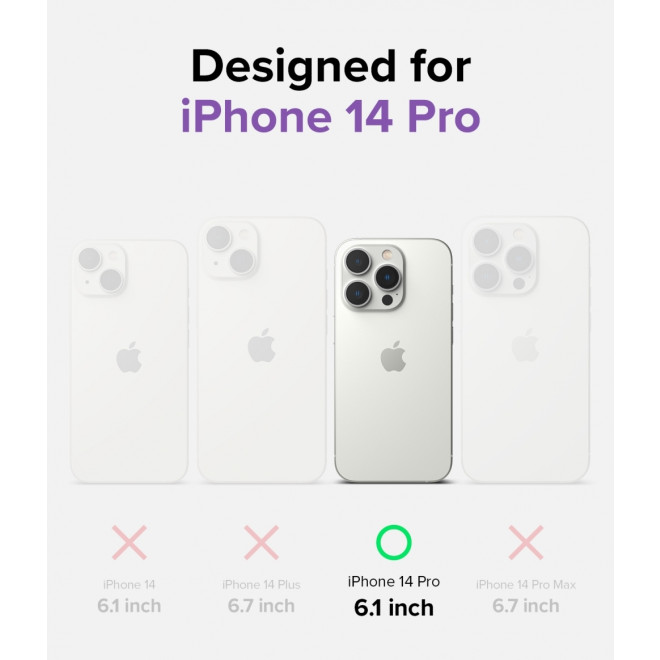
Task: Click the Apple logo on the faded iPhone 14
Action: click(x=129, y=357)
